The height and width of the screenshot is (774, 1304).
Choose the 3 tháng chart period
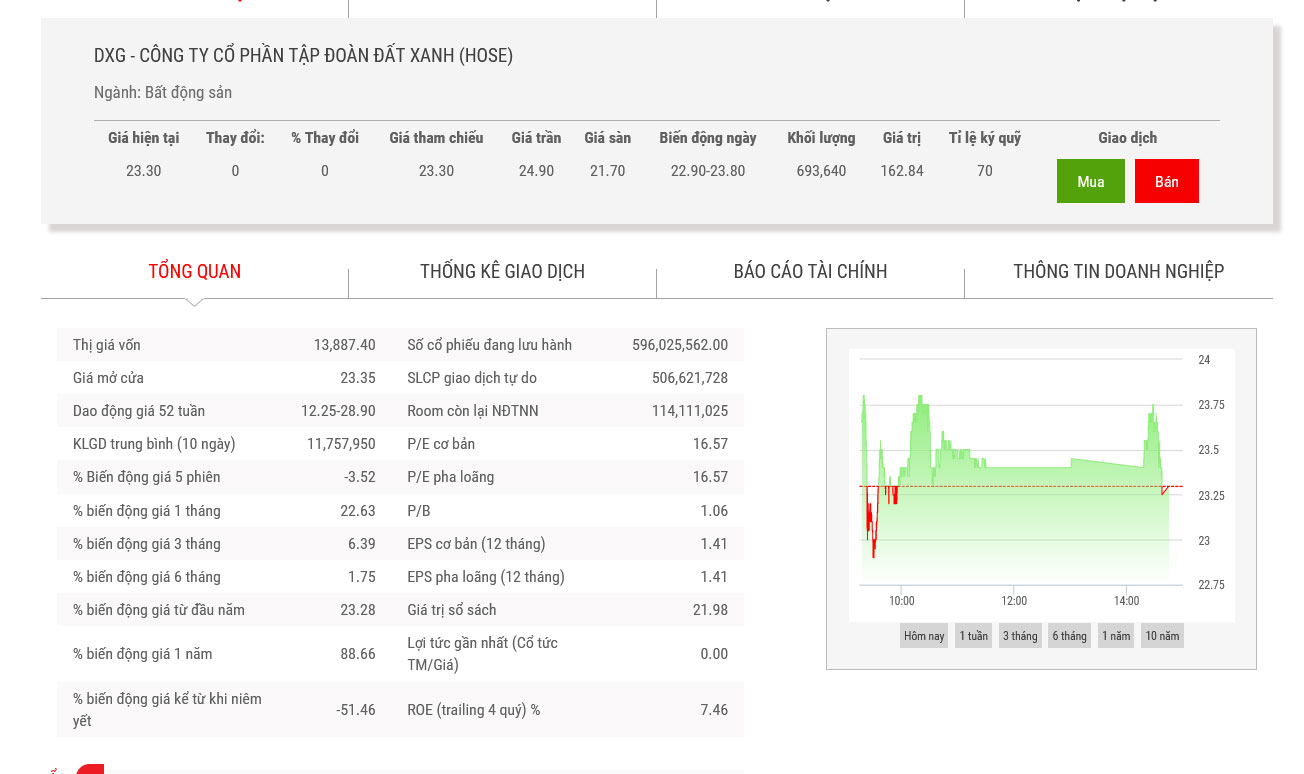tap(1020, 636)
